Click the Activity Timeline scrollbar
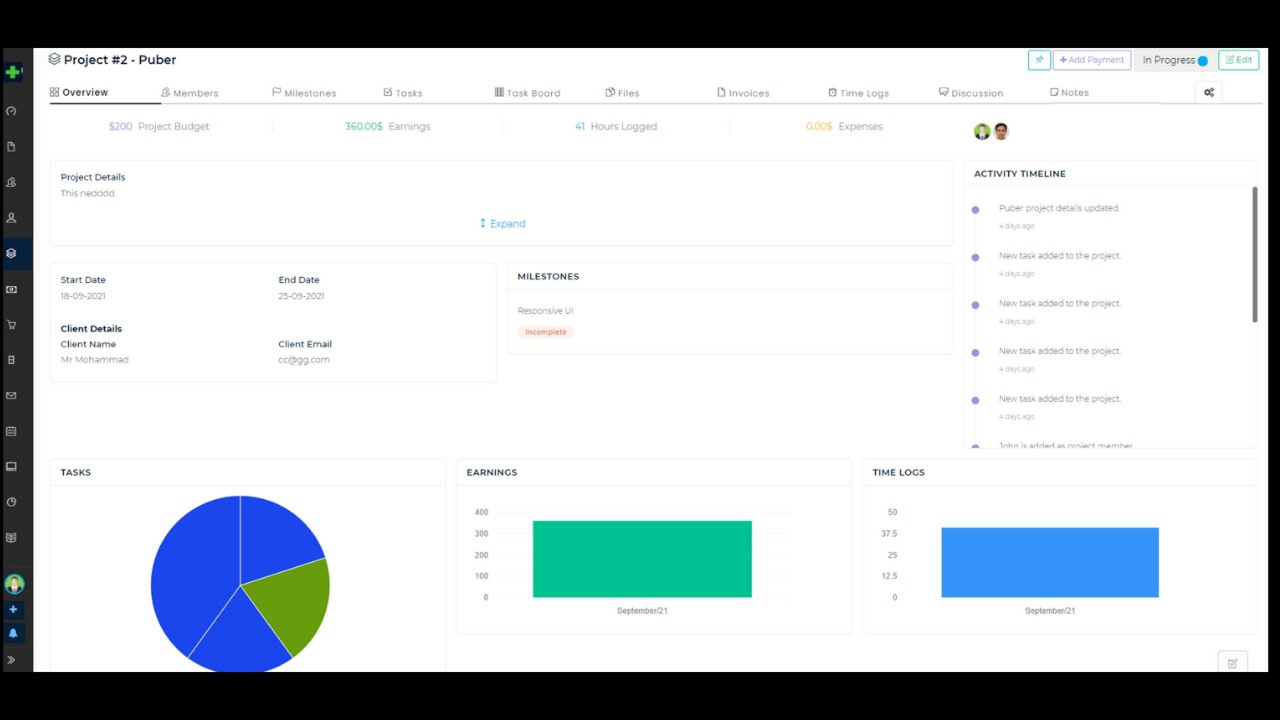This screenshot has width=1280, height=720. tap(1254, 255)
